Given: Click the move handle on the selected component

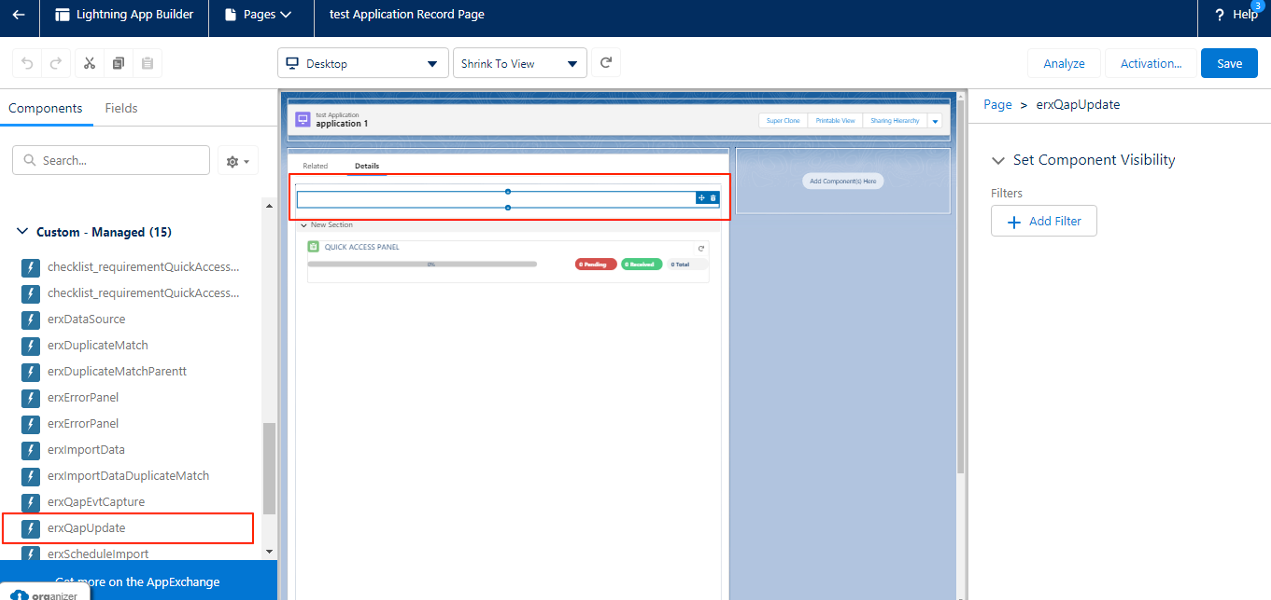Looking at the screenshot, I should [701, 198].
